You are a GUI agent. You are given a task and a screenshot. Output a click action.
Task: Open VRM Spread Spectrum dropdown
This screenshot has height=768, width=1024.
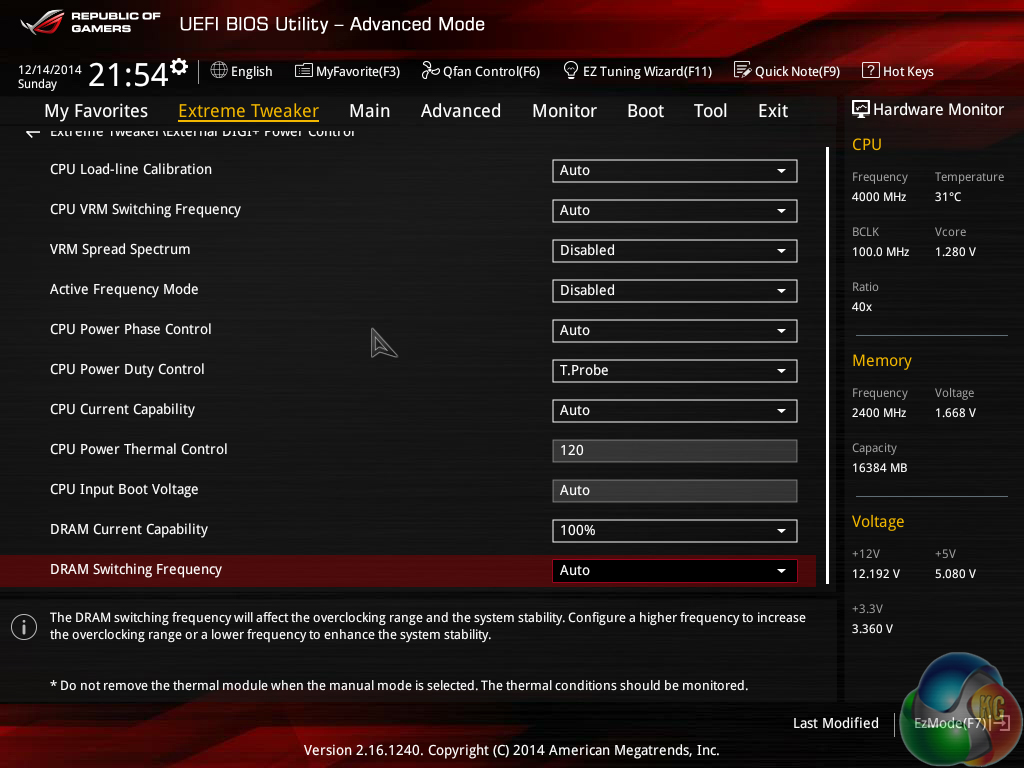tap(675, 251)
